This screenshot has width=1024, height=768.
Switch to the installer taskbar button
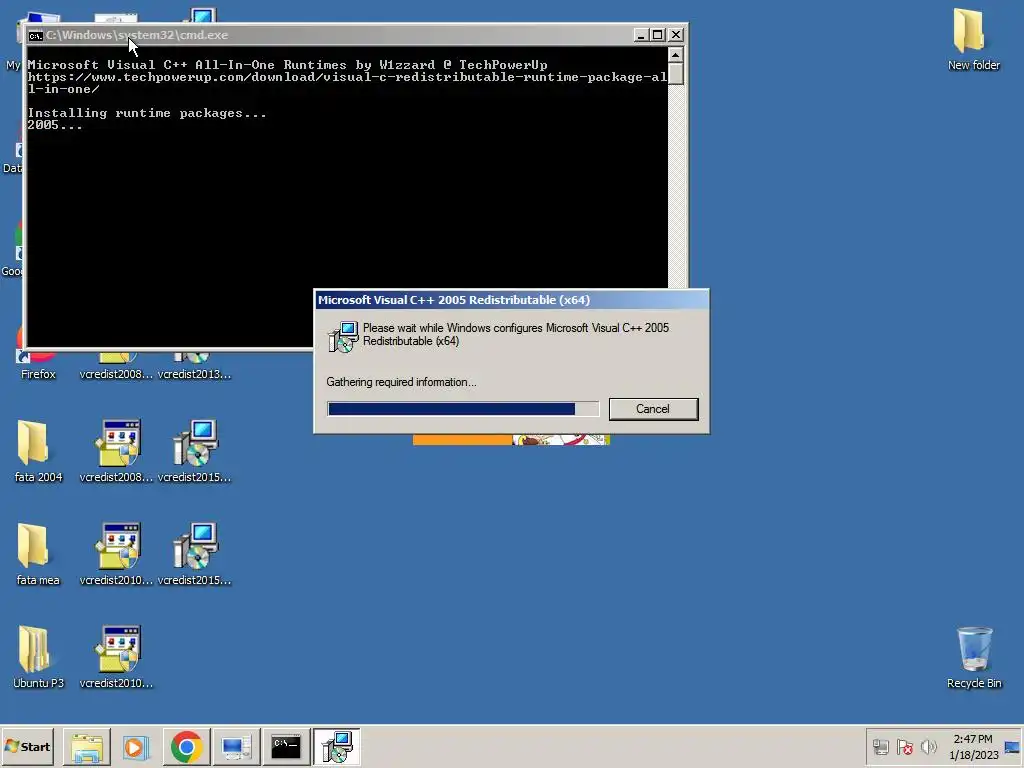point(336,746)
